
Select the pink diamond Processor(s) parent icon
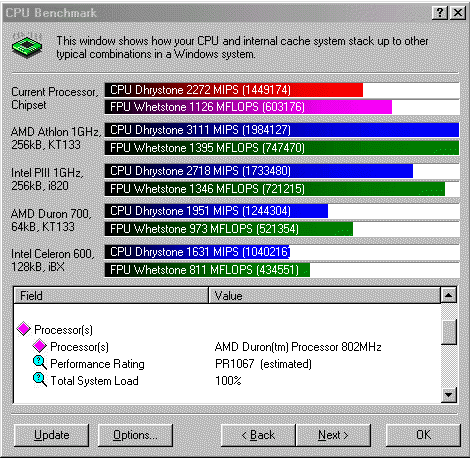click(x=24, y=329)
